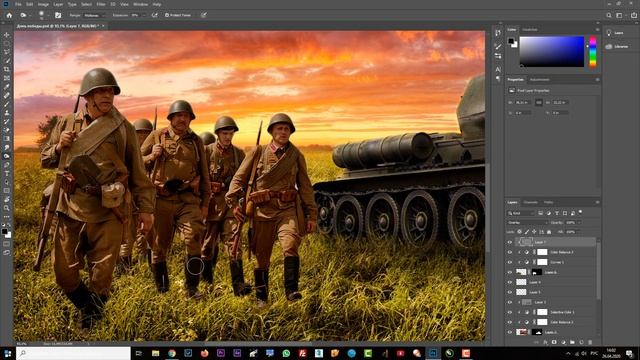Open the Exposure slider dropdown arrow
Viewport: 640px width, 360px height.
click(144, 15)
